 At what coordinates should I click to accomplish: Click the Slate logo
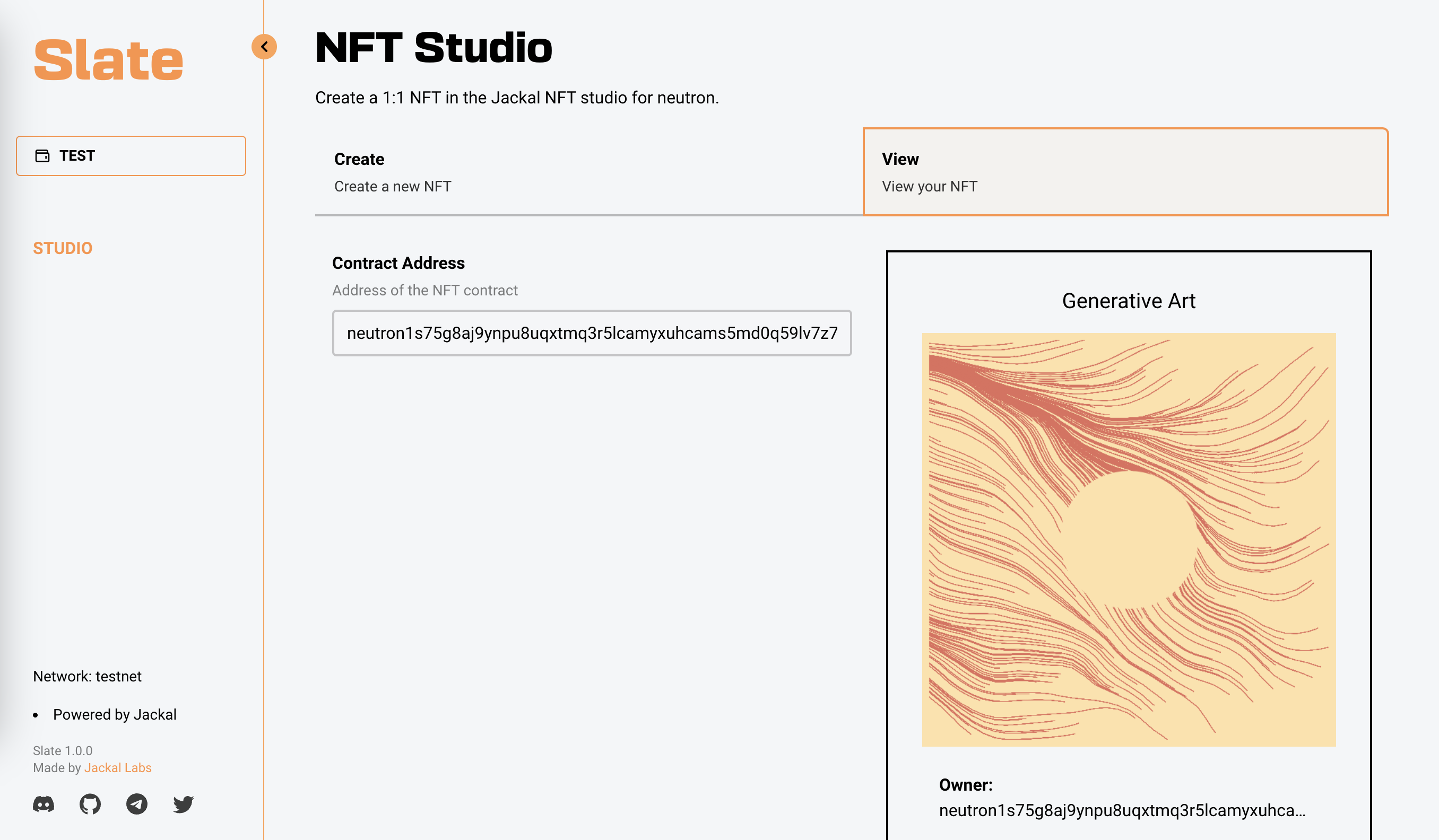click(x=108, y=60)
